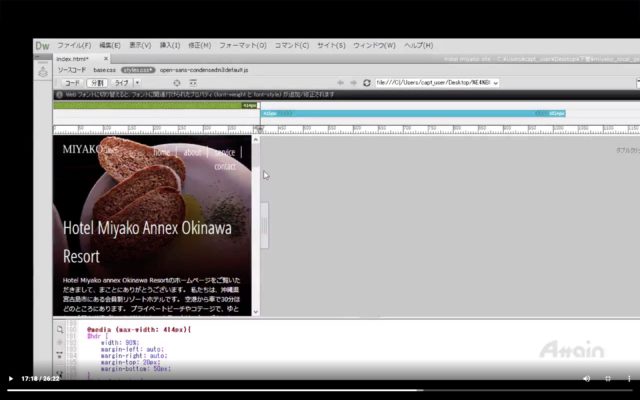640x400 pixels.
Task: Open the ファイル(F) menu
Action: (x=74, y=45)
